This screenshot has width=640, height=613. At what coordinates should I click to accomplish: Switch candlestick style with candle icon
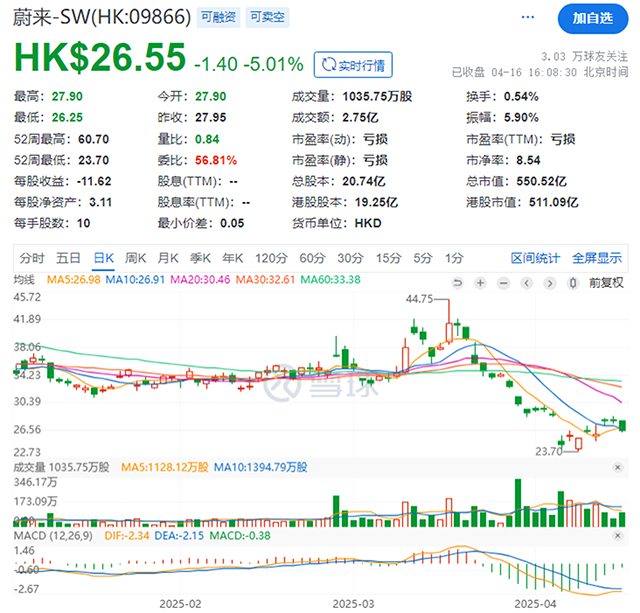coord(573,283)
